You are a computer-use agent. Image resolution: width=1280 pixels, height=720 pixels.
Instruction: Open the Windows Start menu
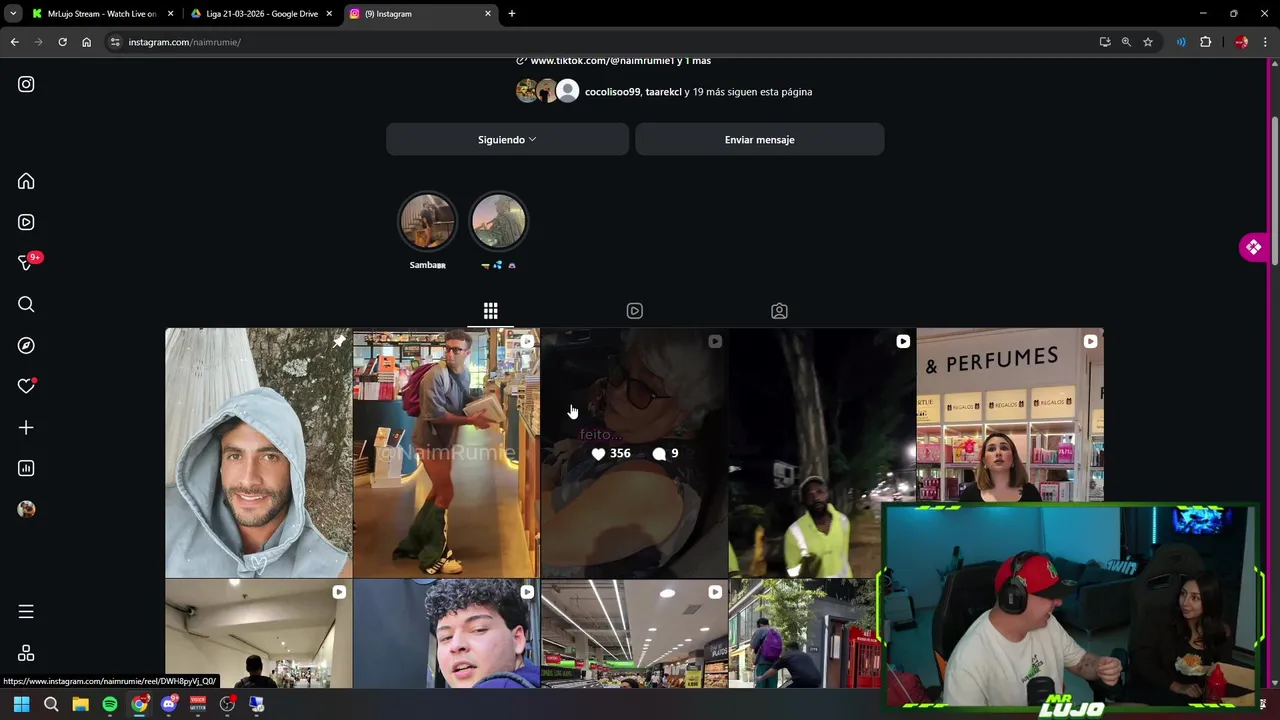(21, 704)
